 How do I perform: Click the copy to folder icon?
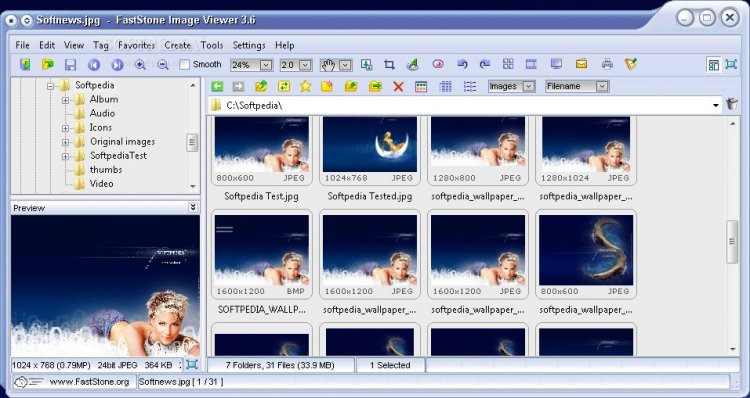point(351,87)
